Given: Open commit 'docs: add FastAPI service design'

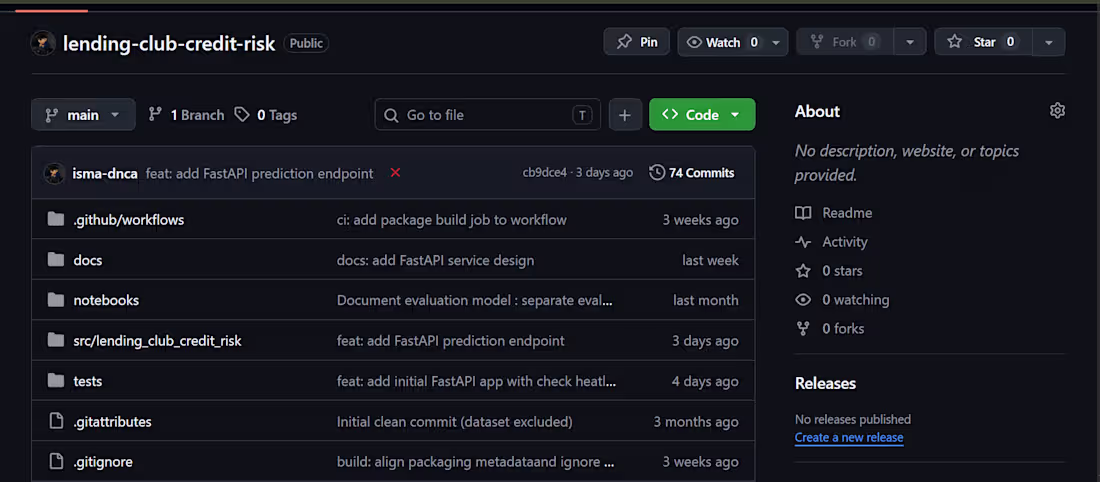Looking at the screenshot, I should [x=436, y=260].
